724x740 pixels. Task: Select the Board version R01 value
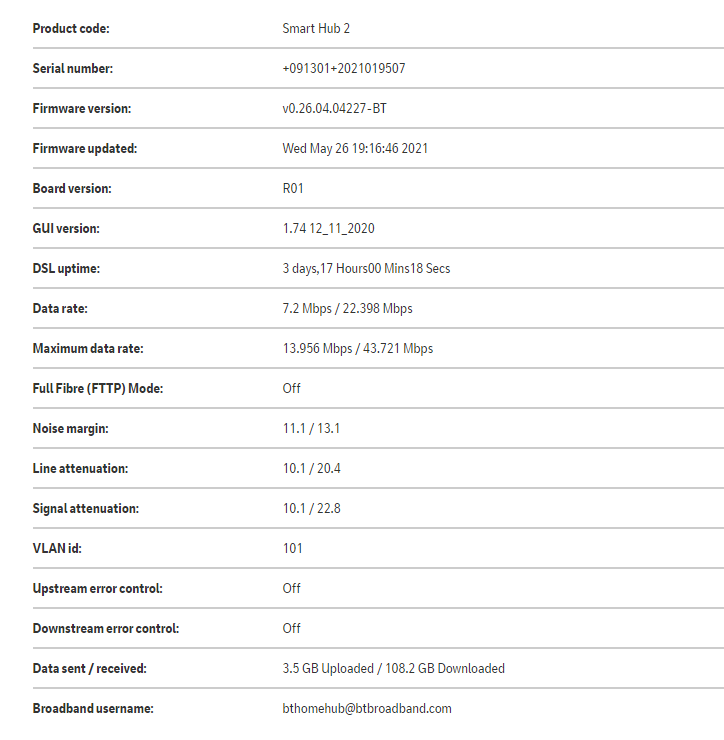coord(293,189)
